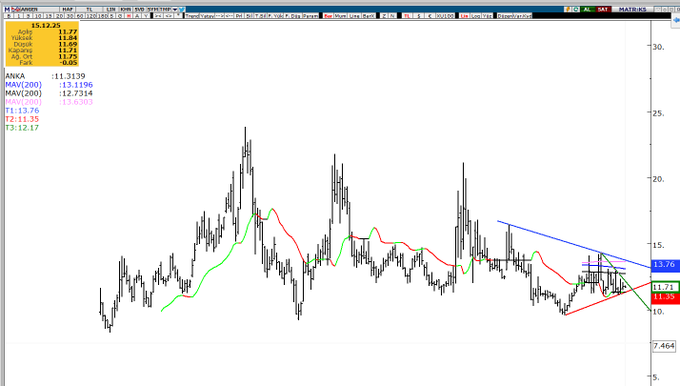Viewport: 680px width, 386px height.
Task: Click the TL field in title bar
Action: coord(89,9)
